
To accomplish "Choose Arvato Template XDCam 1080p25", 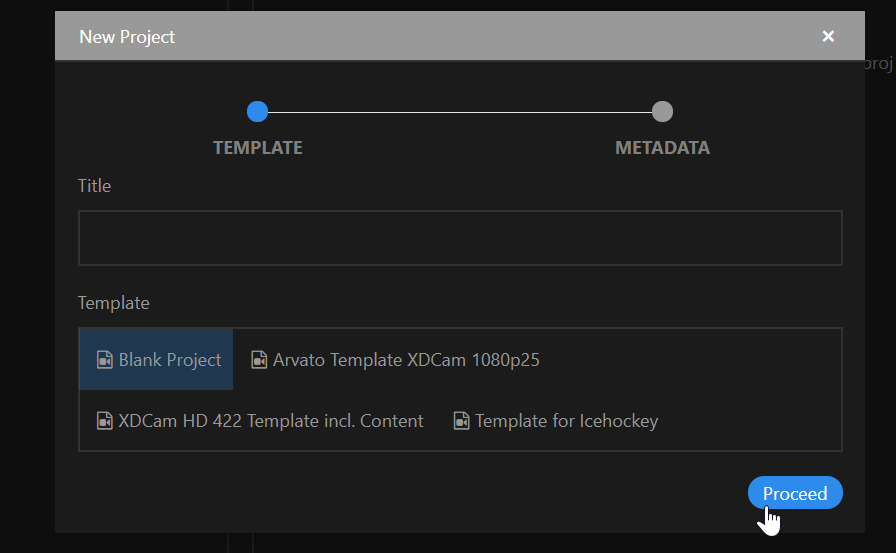I will (395, 360).
